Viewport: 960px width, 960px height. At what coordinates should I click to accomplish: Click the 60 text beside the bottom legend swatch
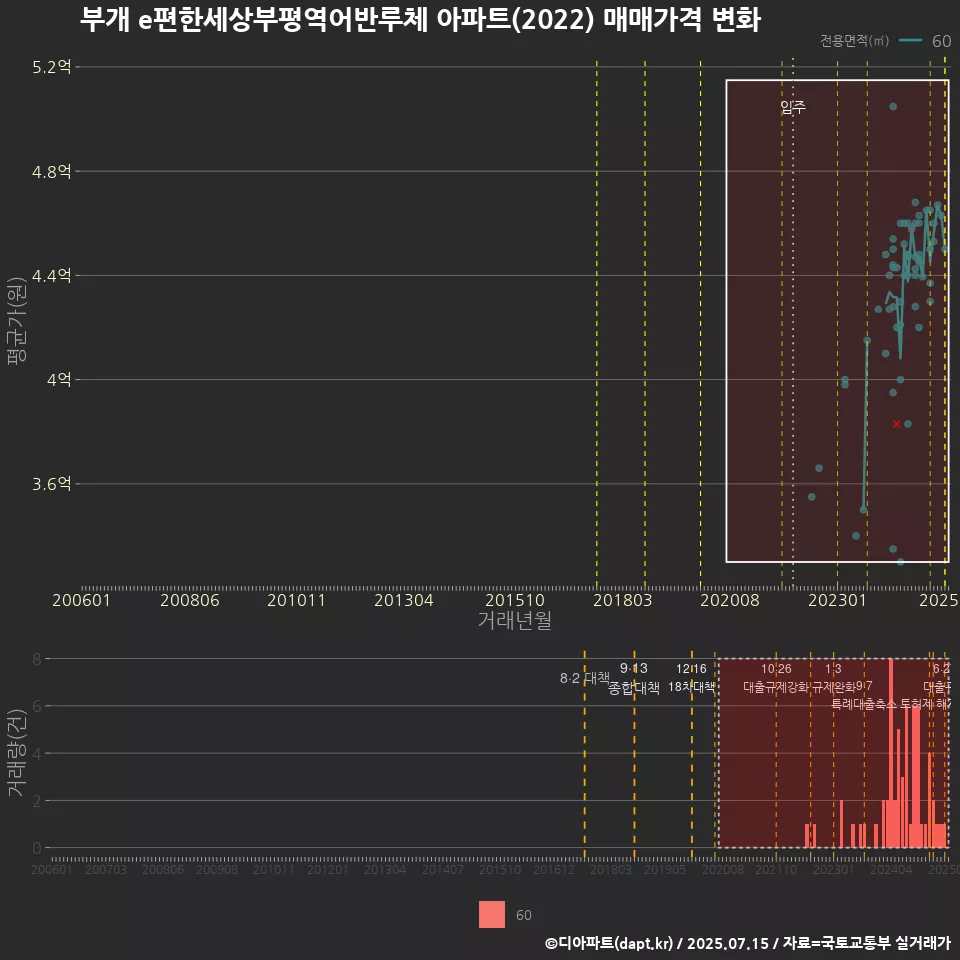(523, 915)
